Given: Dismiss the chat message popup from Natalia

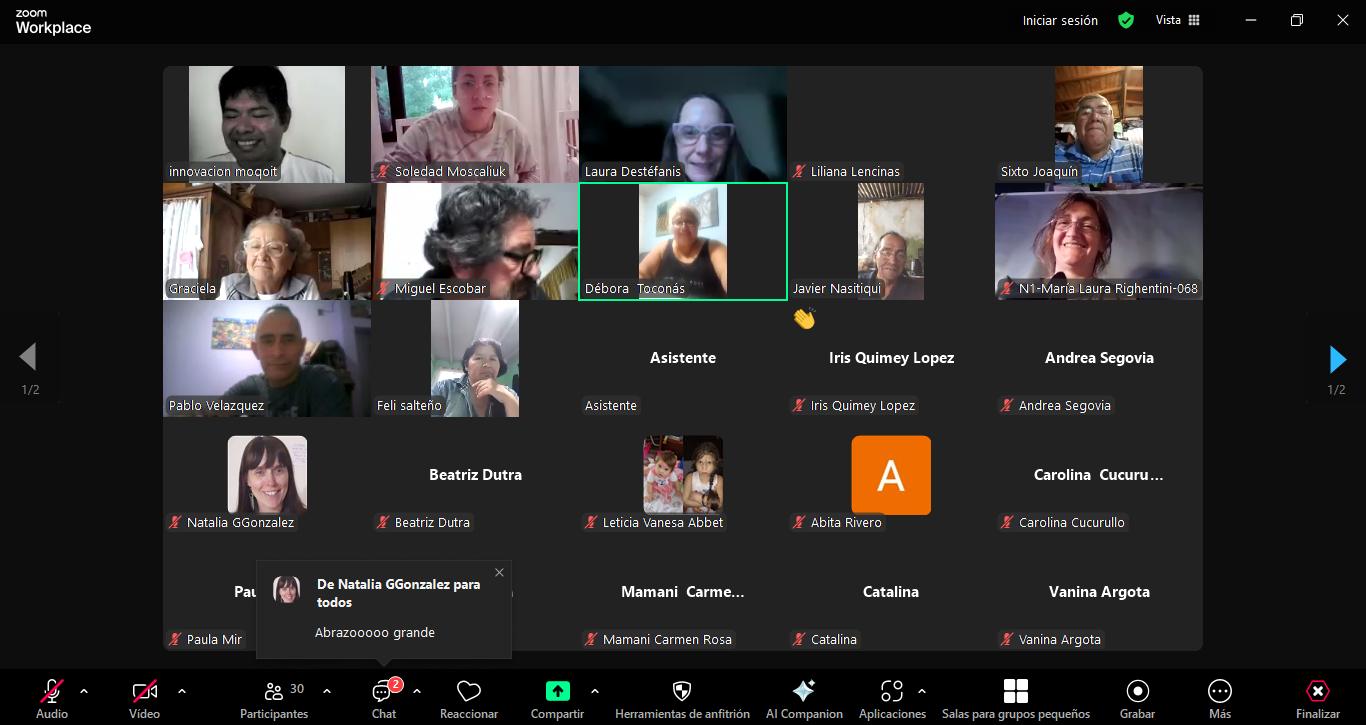Looking at the screenshot, I should [x=499, y=573].
